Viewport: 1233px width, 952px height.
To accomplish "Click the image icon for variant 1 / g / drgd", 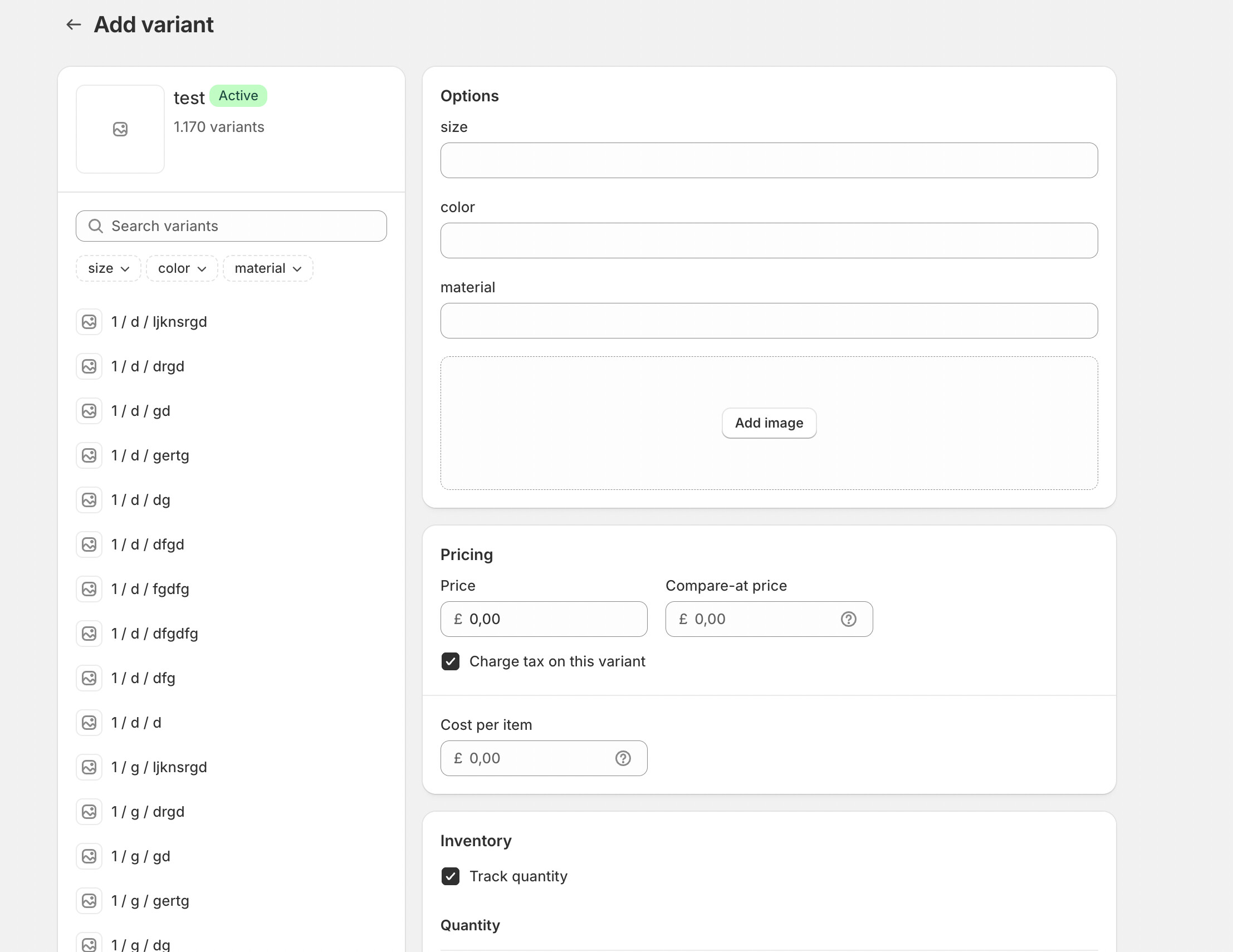I will (x=89, y=812).
